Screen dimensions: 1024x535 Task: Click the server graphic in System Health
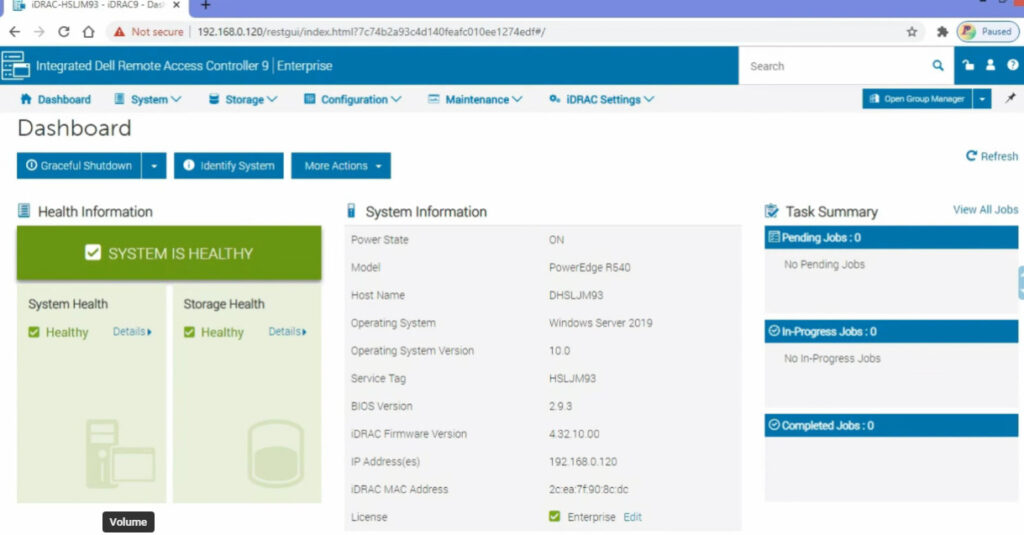click(x=121, y=454)
